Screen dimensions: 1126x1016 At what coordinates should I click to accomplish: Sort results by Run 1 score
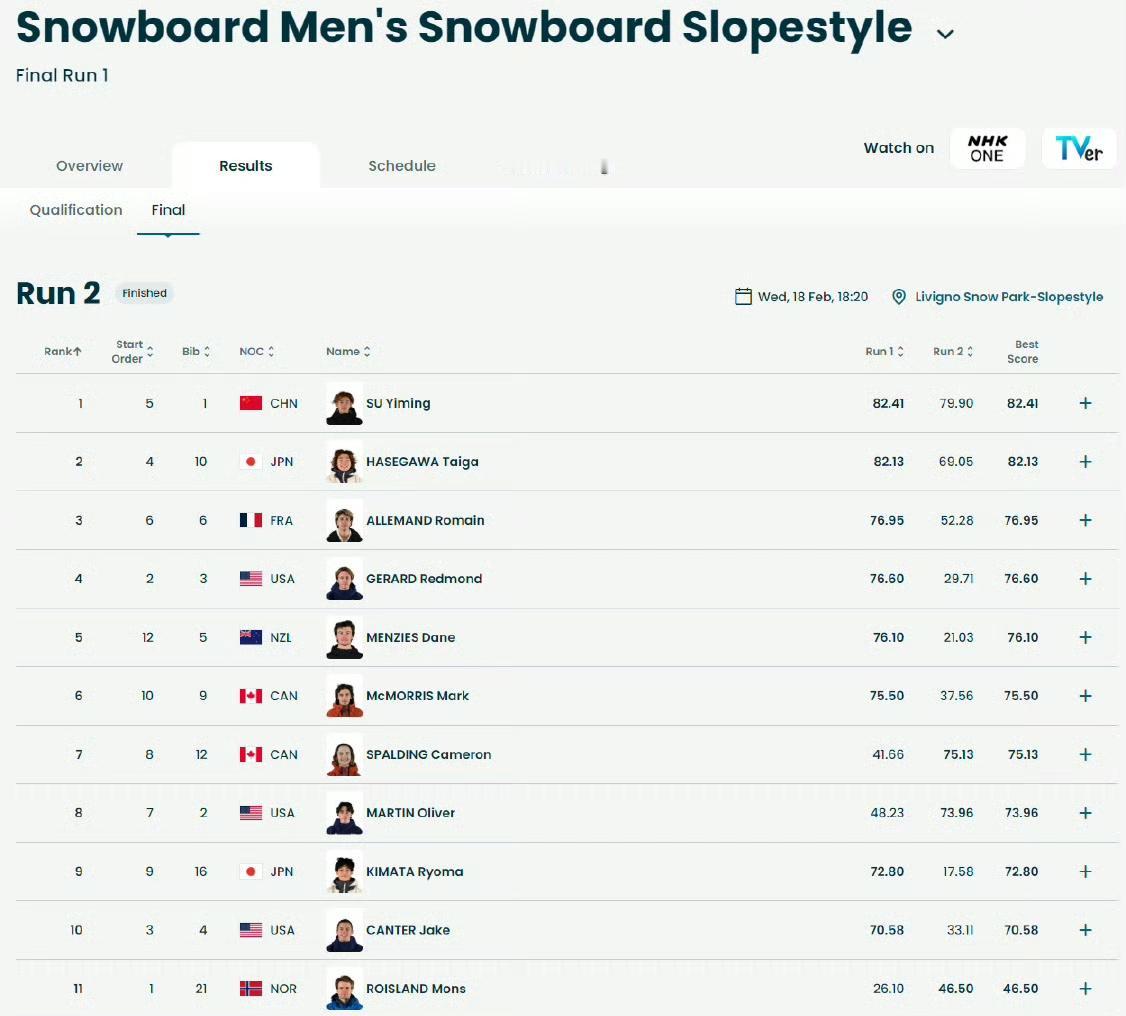(x=884, y=351)
